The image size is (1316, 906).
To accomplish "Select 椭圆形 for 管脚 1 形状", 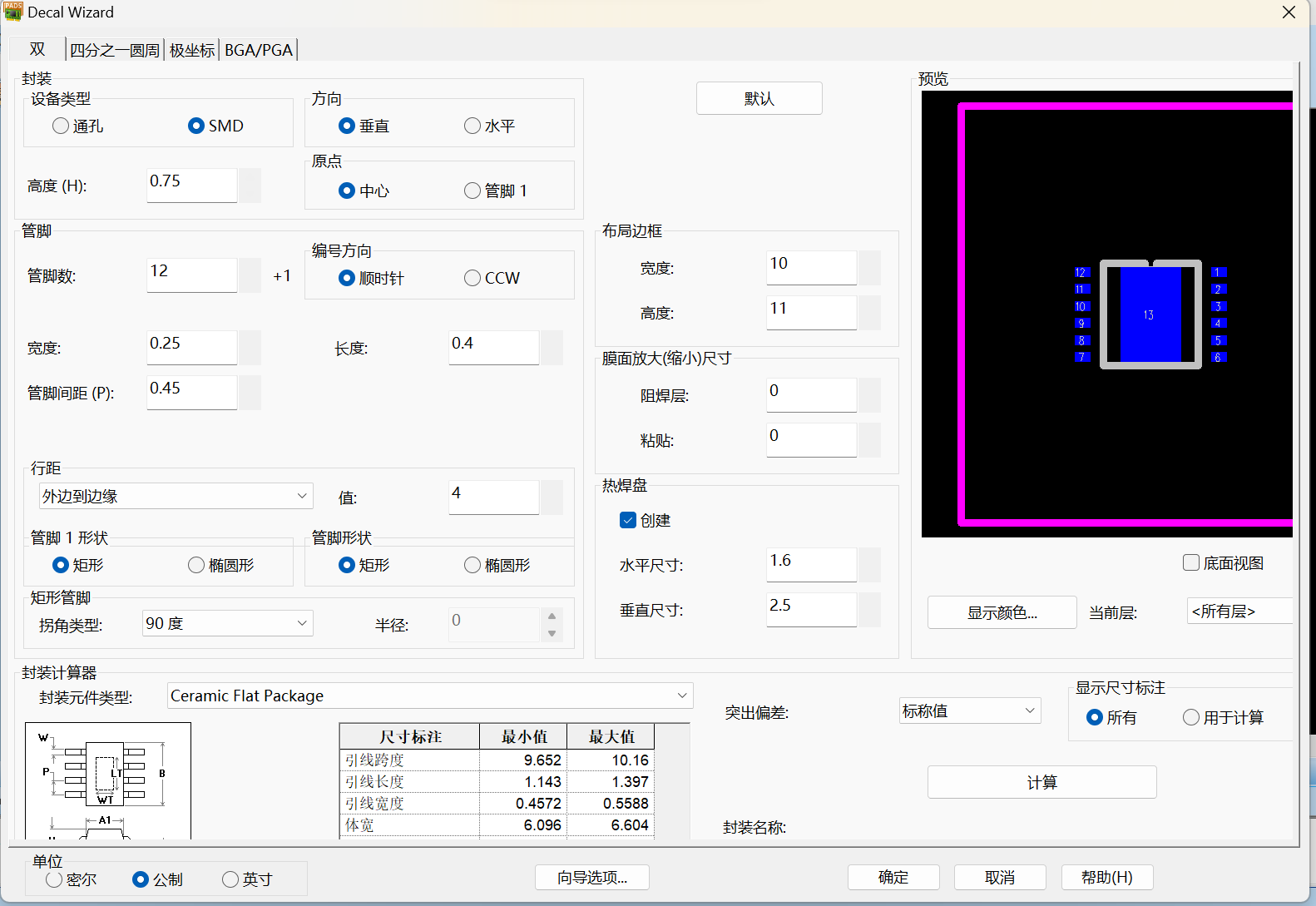I will point(221,565).
